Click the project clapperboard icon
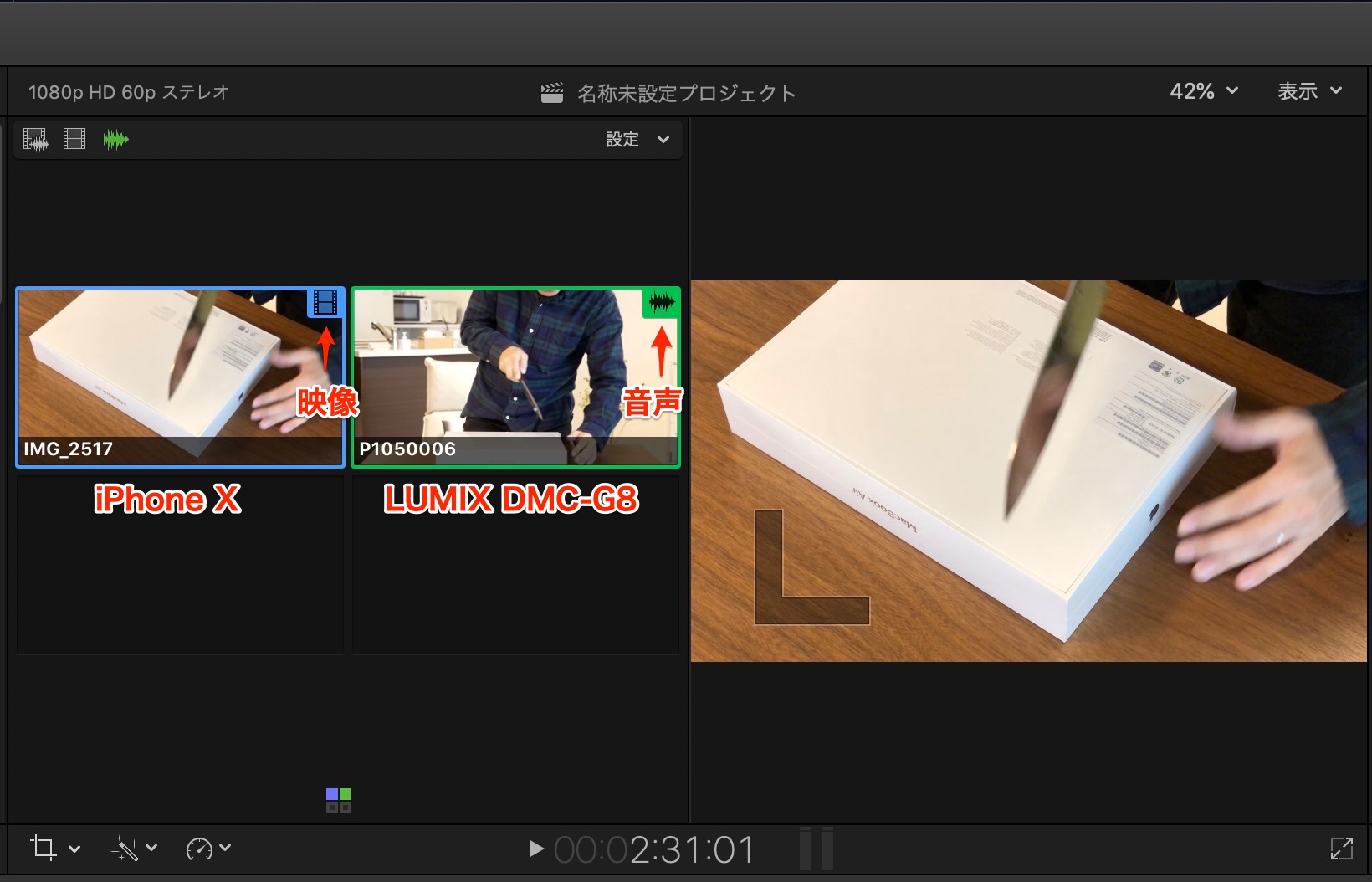Image resolution: width=1372 pixels, height=882 pixels. click(552, 93)
